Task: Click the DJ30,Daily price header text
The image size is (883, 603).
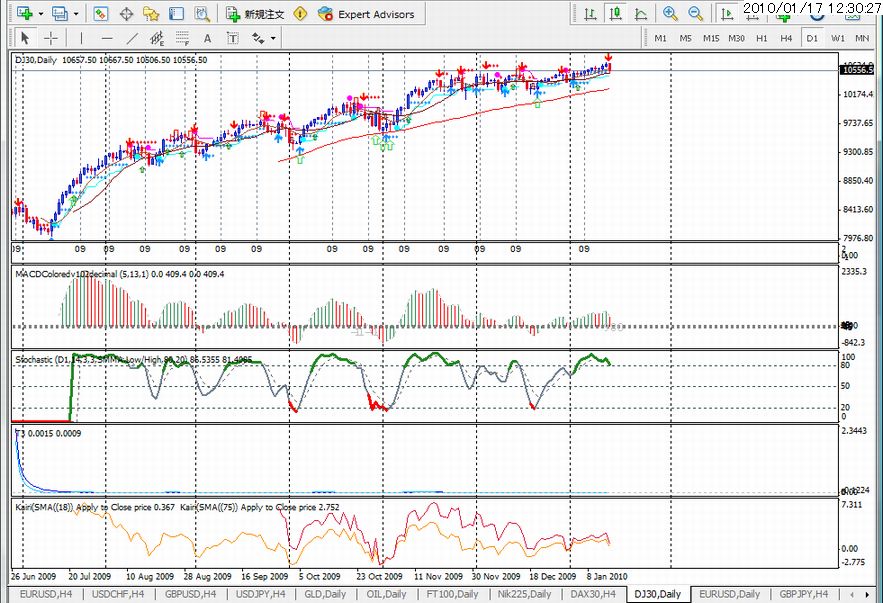Action: point(110,60)
